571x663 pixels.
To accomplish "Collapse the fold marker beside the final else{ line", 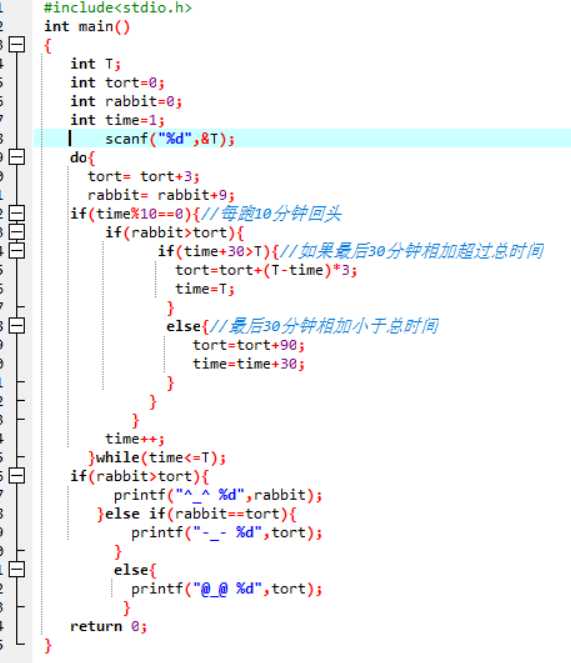I will 16,569.
